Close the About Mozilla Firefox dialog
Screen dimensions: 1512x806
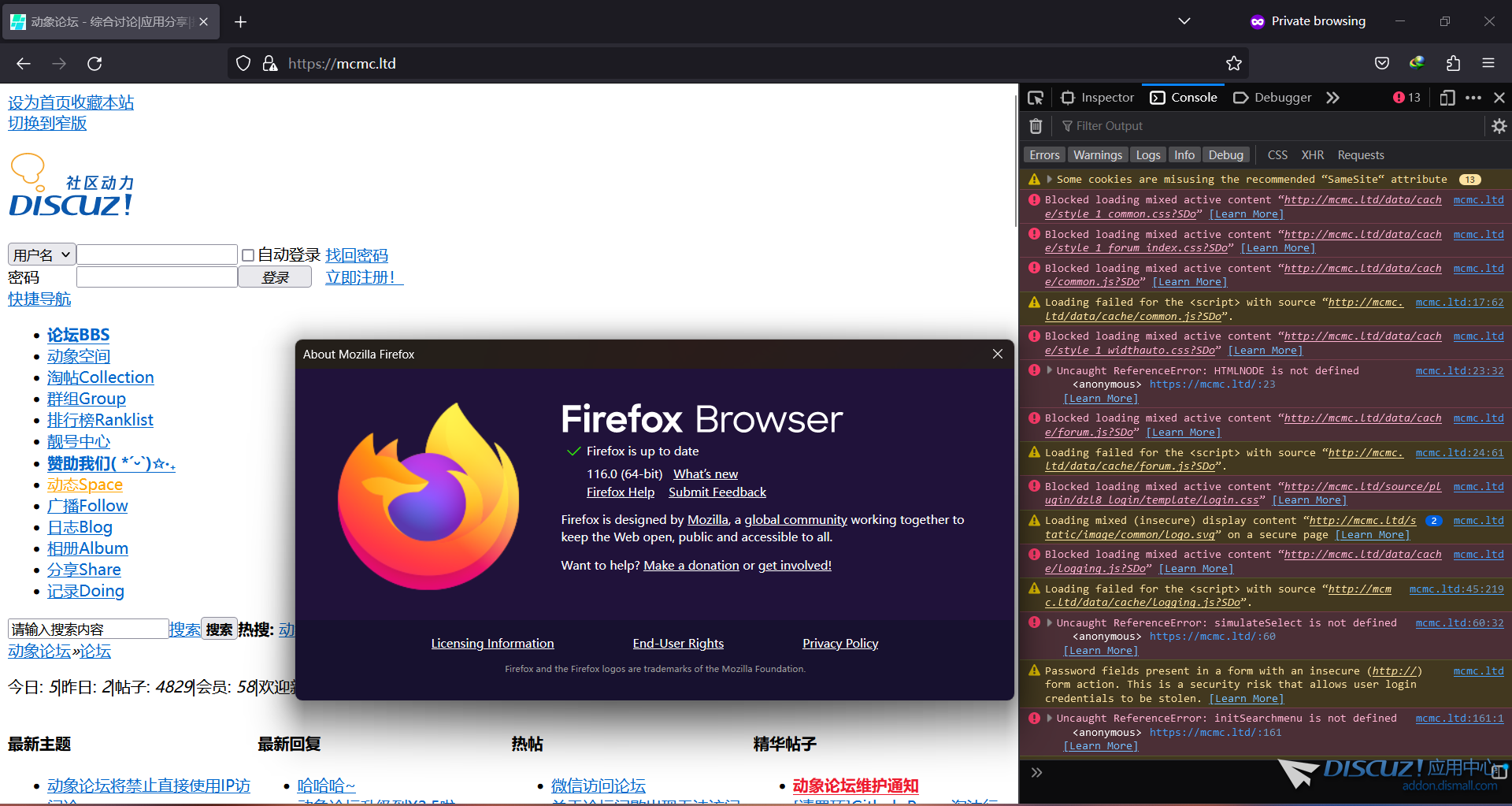[x=998, y=354]
